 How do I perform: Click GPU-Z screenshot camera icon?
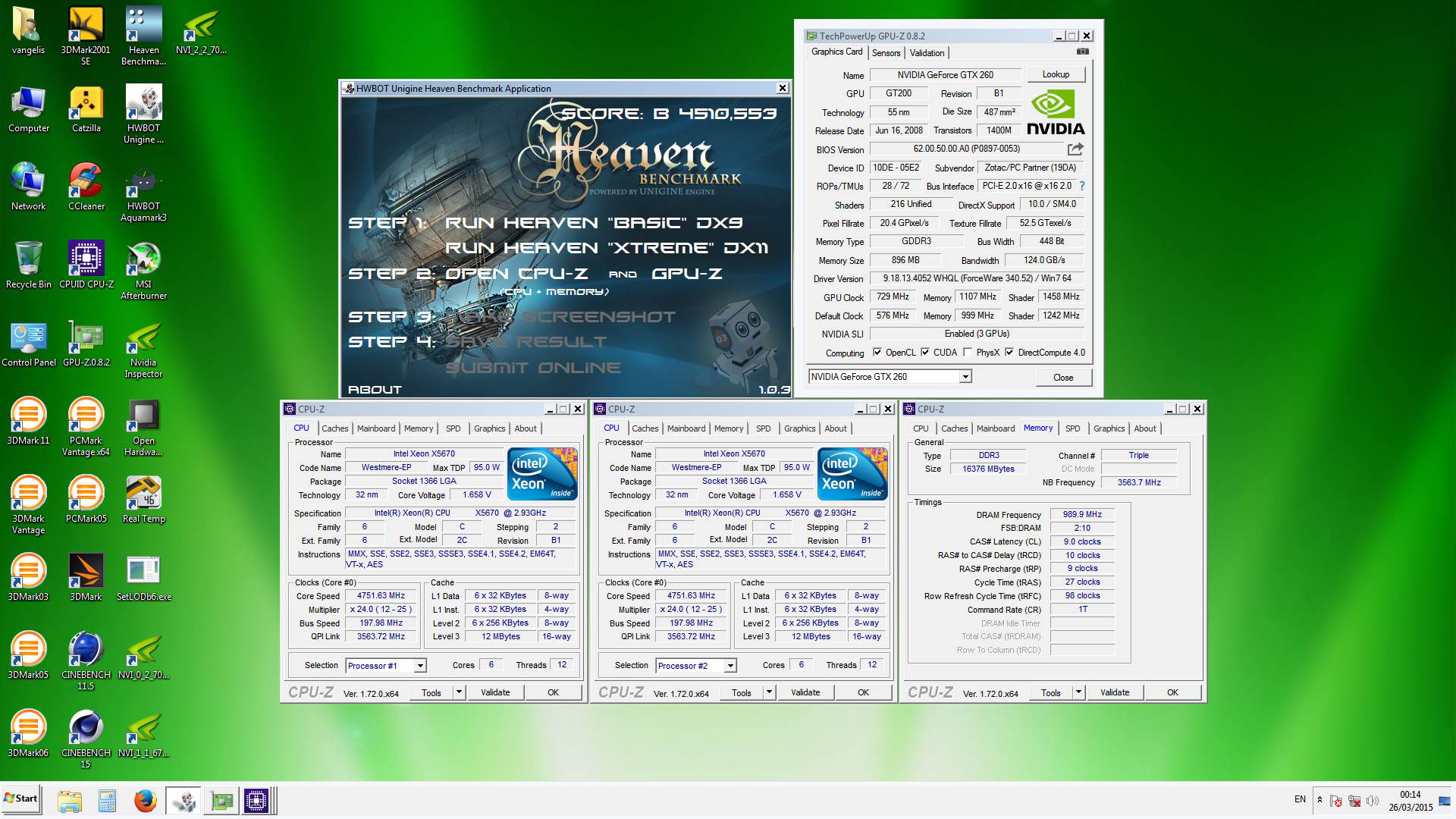tap(1083, 52)
